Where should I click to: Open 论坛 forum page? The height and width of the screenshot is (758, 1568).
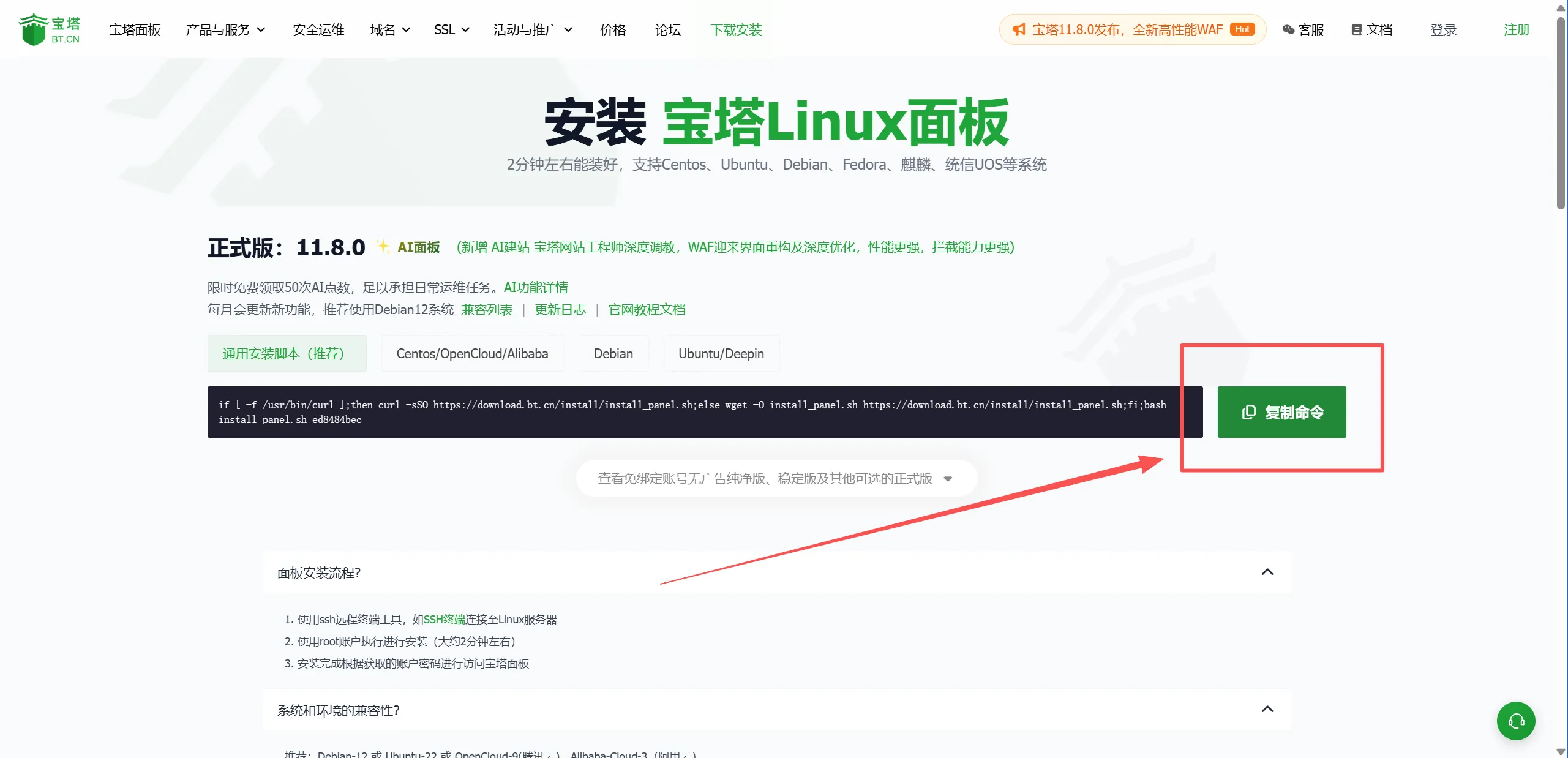pyautogui.click(x=668, y=29)
